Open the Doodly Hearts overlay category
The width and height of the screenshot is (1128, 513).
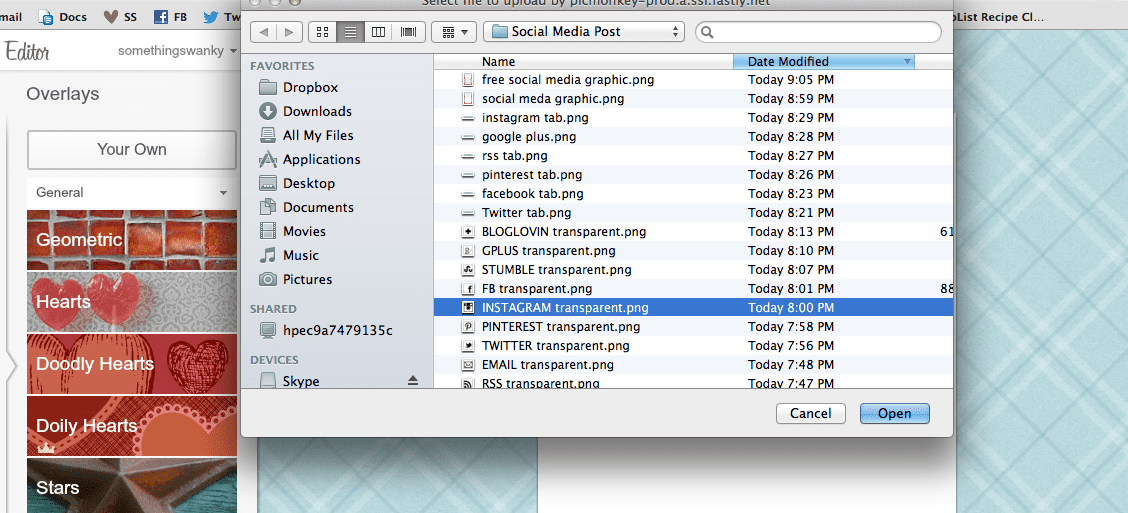click(131, 363)
